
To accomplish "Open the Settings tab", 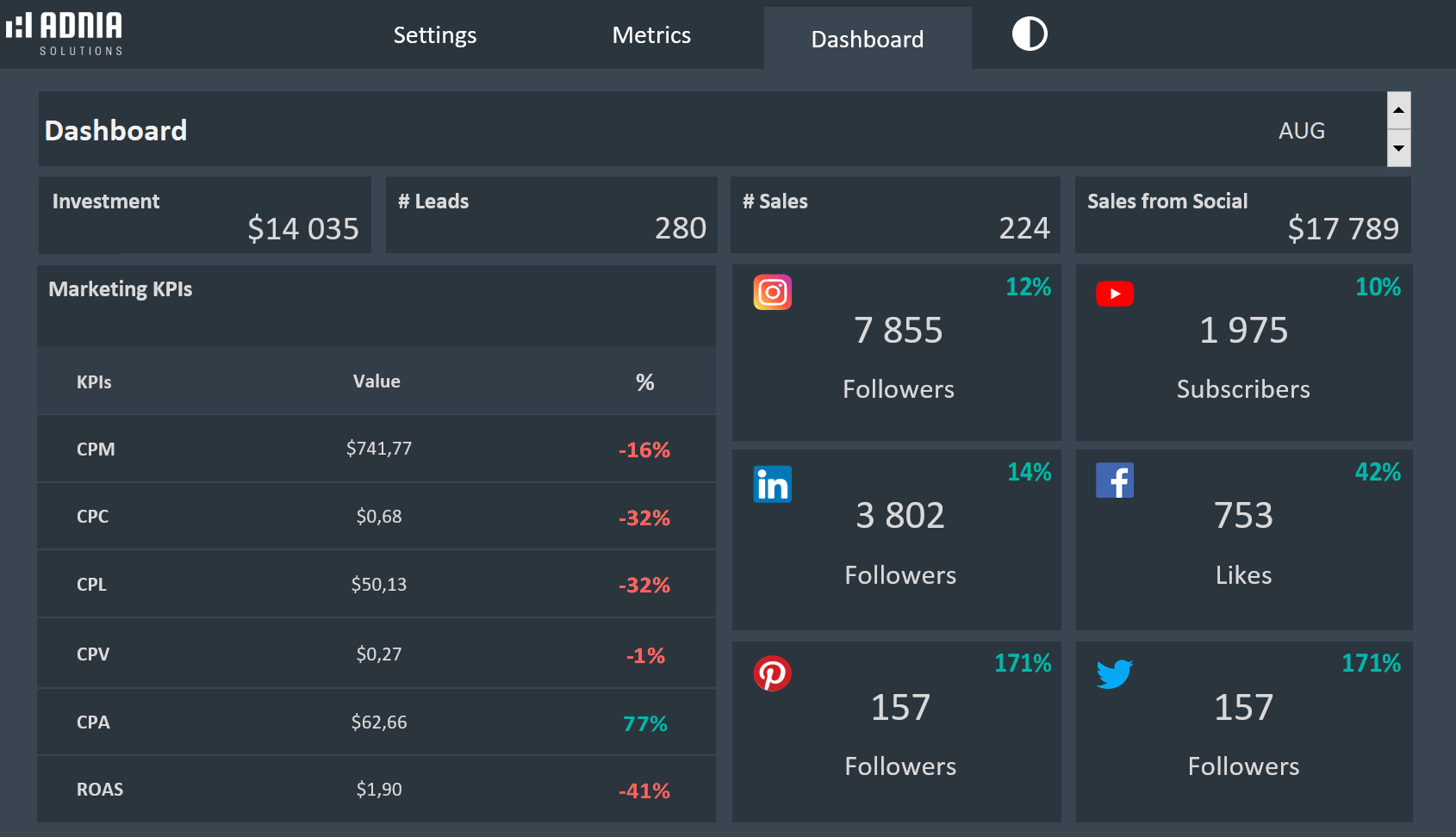I will pos(434,35).
